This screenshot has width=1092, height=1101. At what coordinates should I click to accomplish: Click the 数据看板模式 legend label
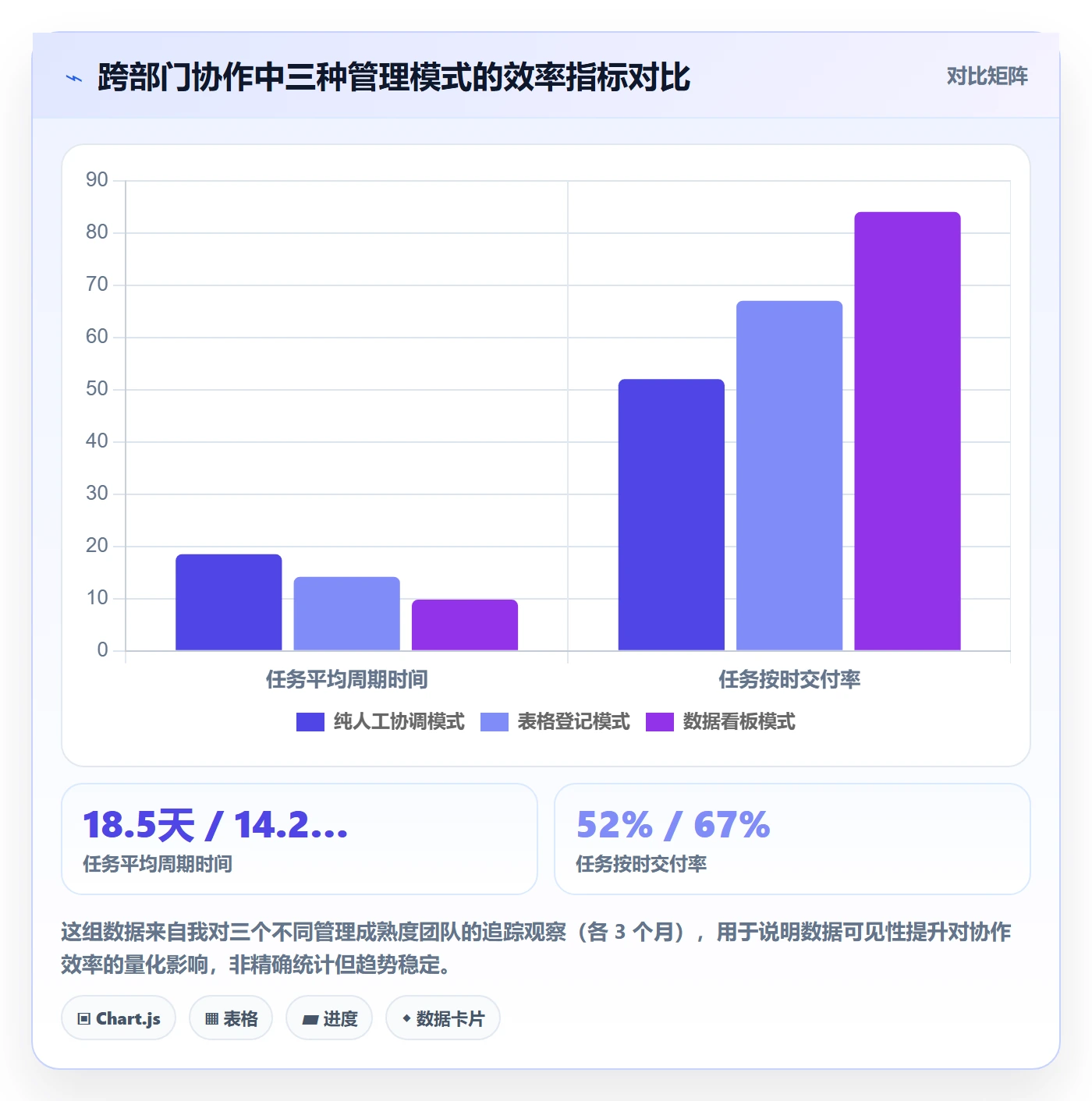click(x=739, y=722)
